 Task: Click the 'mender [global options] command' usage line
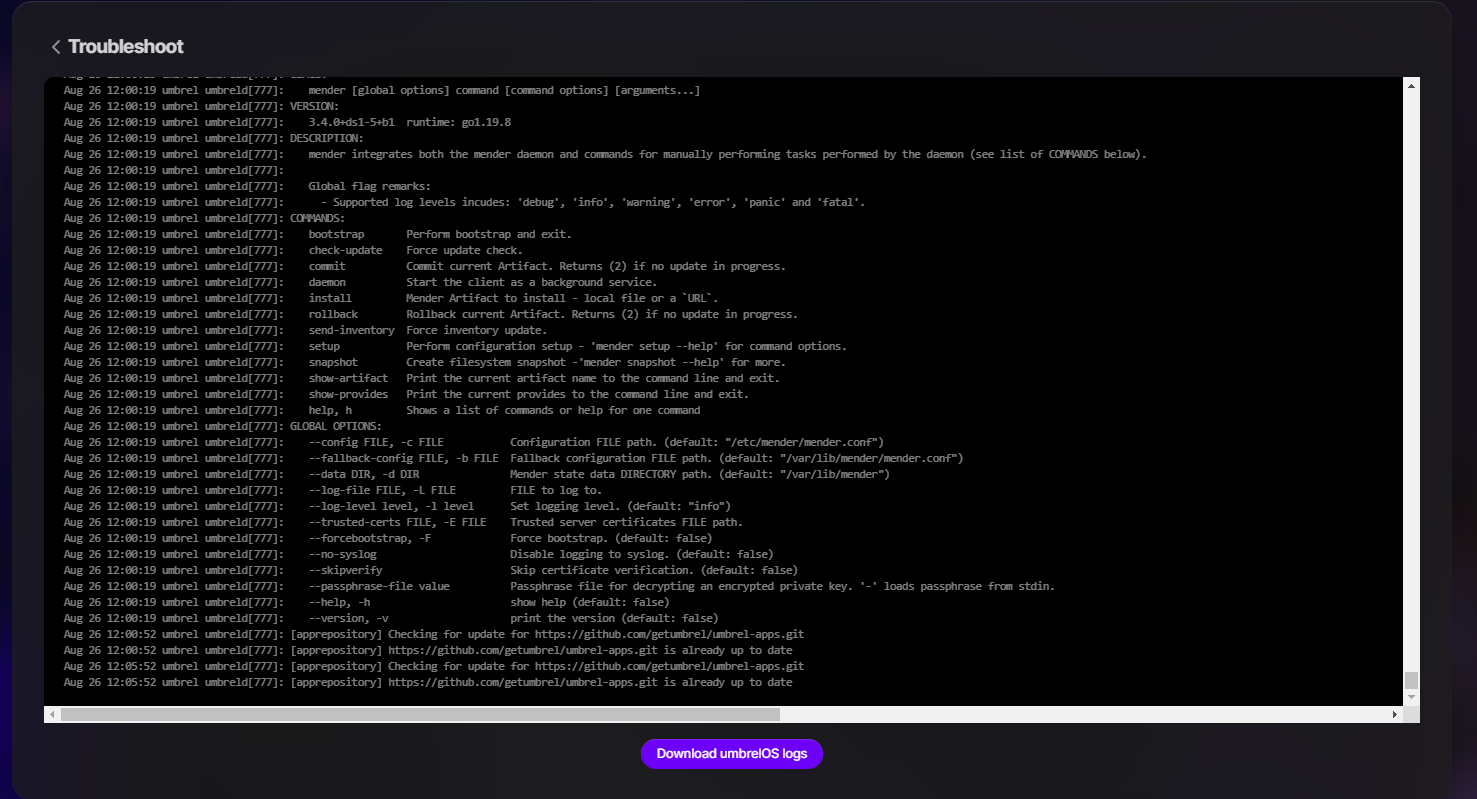click(381, 90)
